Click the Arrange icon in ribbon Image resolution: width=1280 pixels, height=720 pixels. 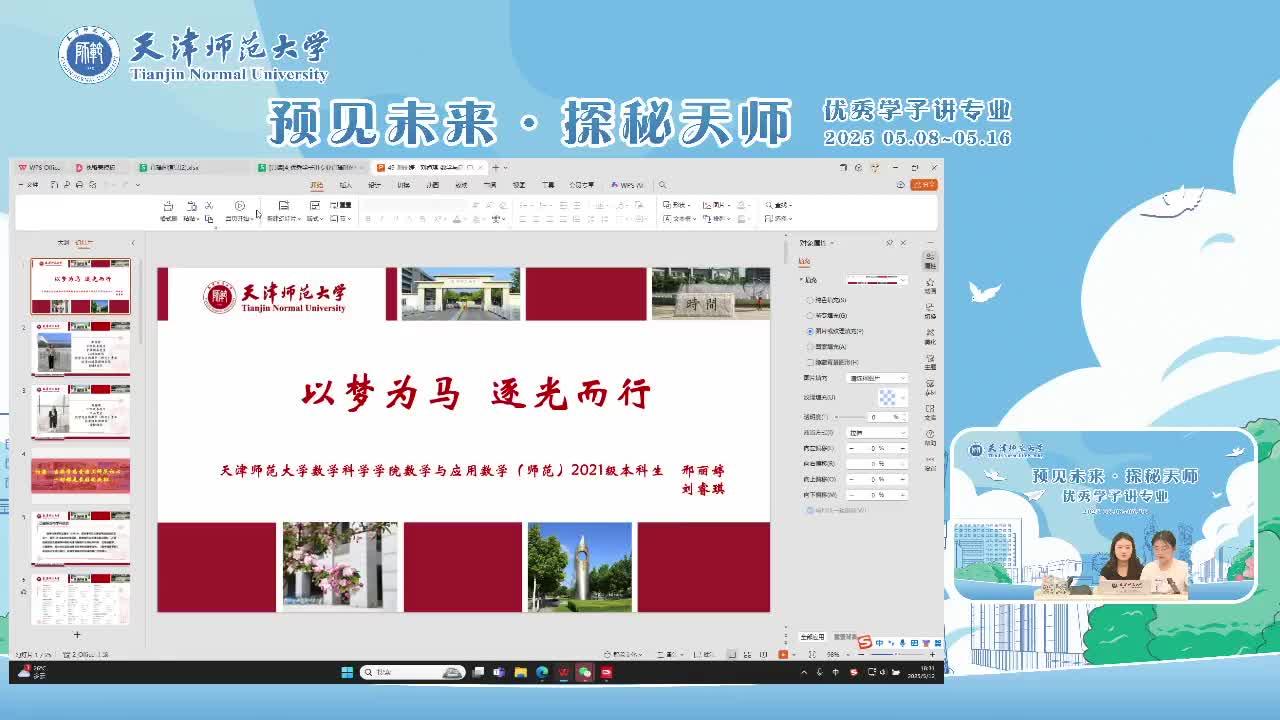click(707, 218)
